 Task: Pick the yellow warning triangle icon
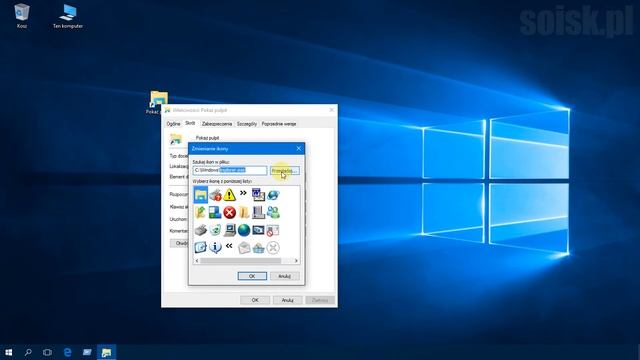tap(229, 195)
